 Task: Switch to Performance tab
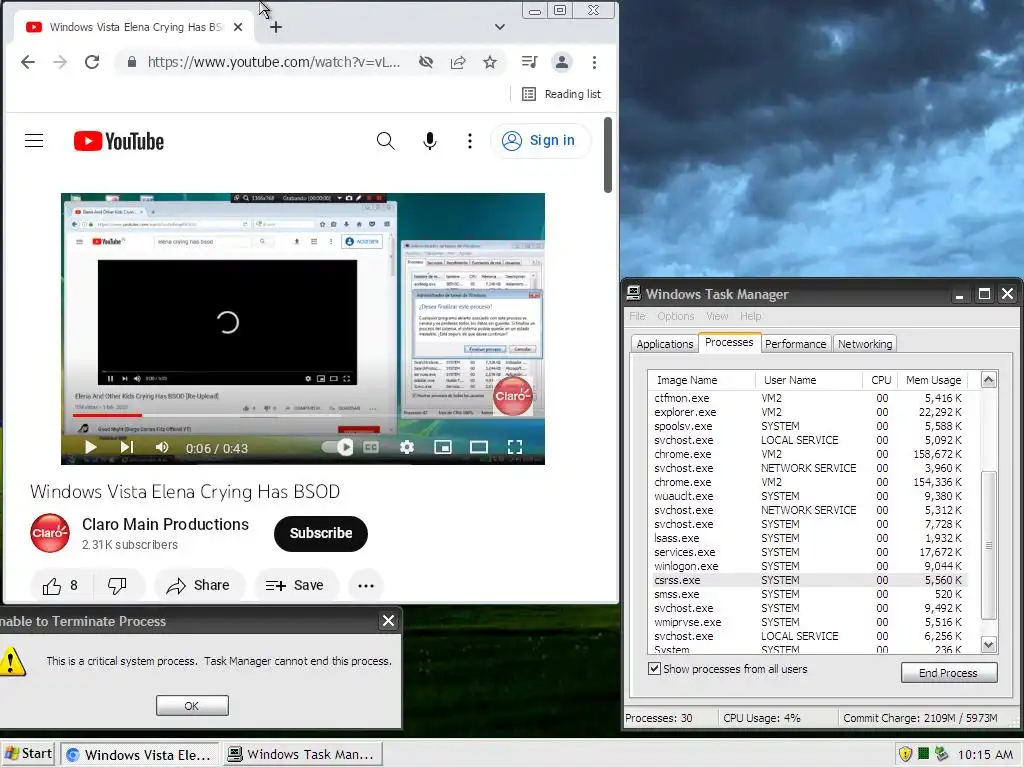(x=795, y=344)
